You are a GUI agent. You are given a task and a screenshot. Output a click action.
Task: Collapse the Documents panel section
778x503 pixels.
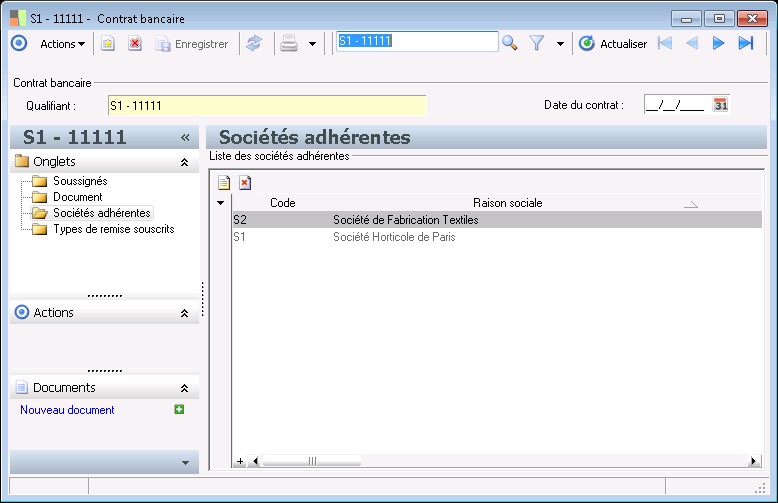(x=185, y=388)
